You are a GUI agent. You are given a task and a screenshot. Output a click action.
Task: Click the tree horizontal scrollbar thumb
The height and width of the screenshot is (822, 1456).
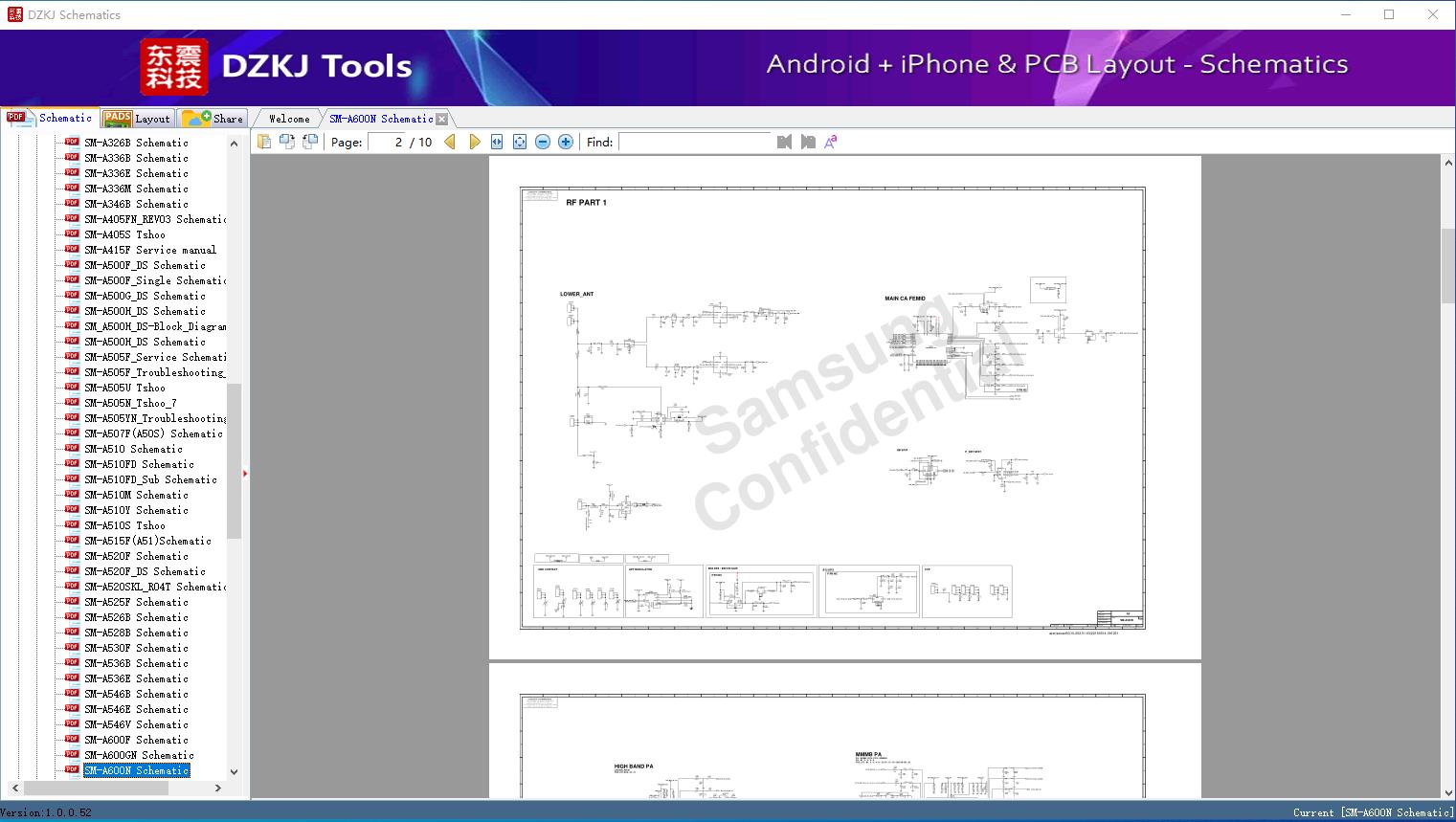coord(95,789)
